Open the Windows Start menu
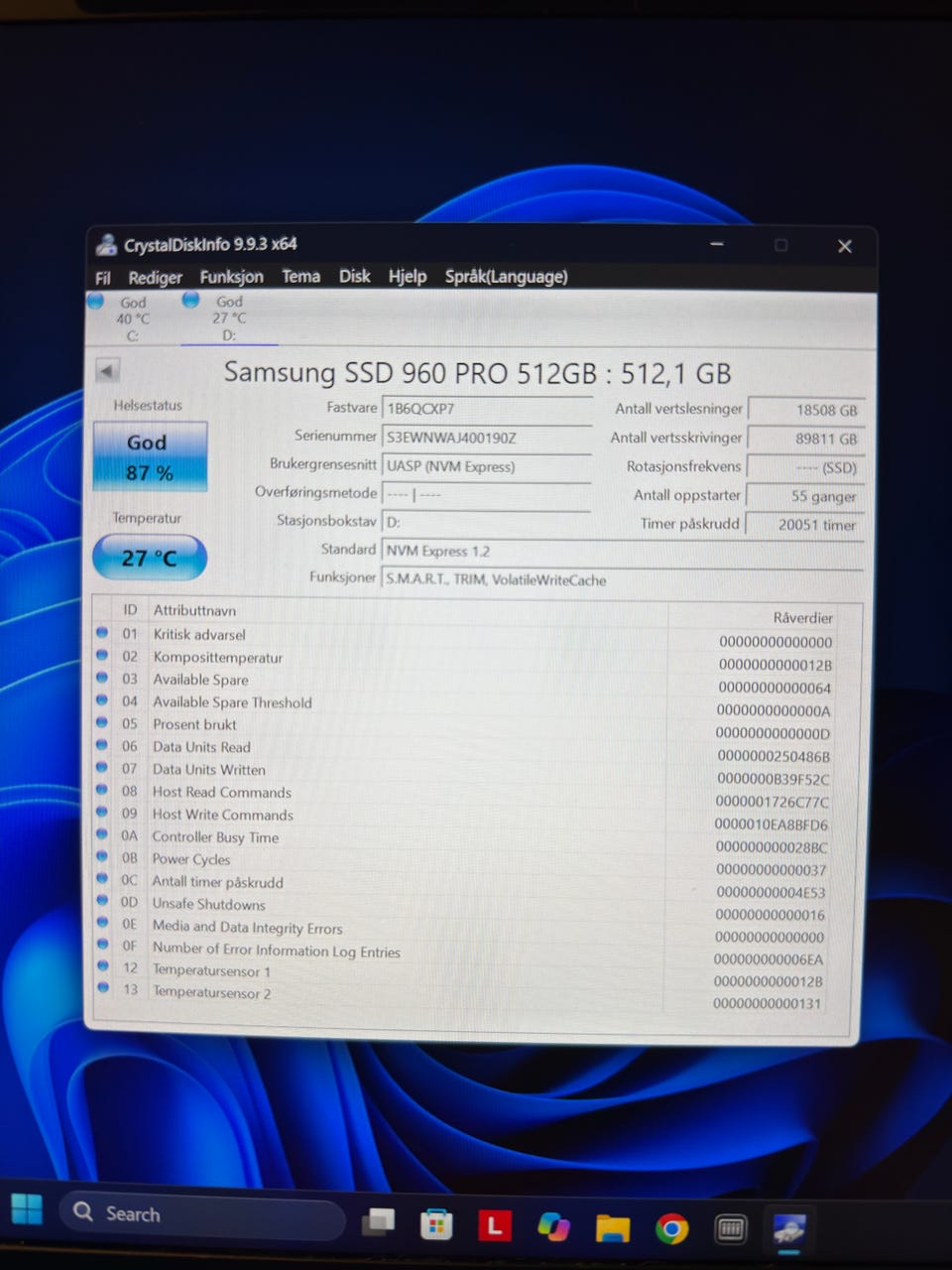952x1270 pixels. click(x=28, y=1209)
